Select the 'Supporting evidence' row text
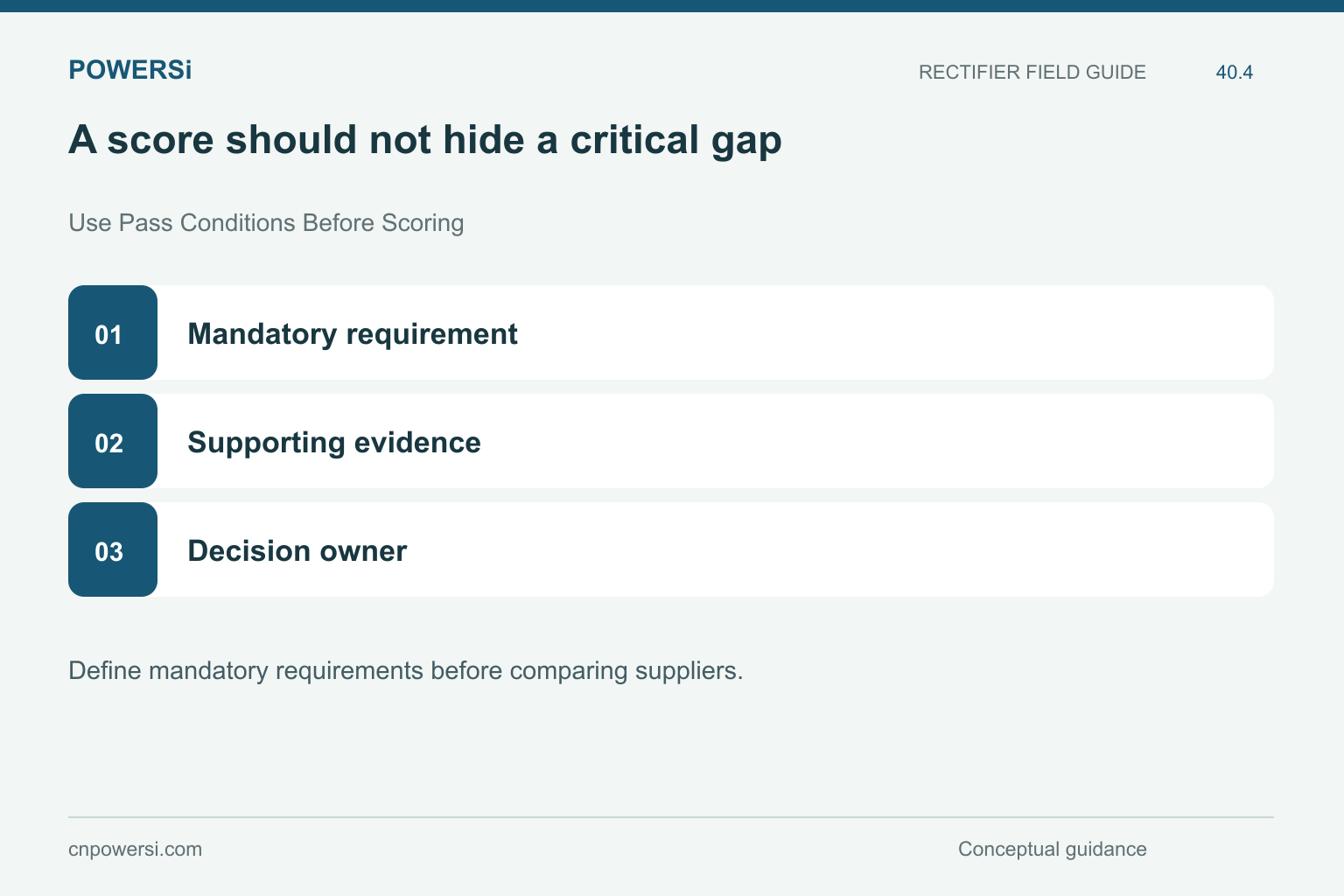Image resolution: width=1344 pixels, height=896 pixels. click(334, 443)
